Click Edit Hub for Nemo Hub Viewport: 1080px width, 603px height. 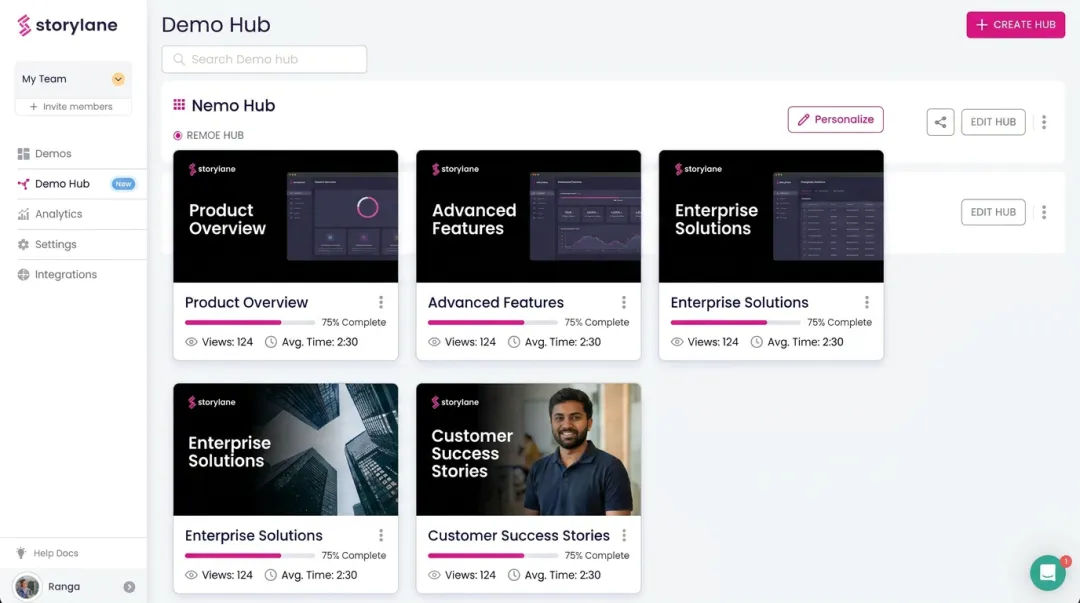(x=993, y=122)
